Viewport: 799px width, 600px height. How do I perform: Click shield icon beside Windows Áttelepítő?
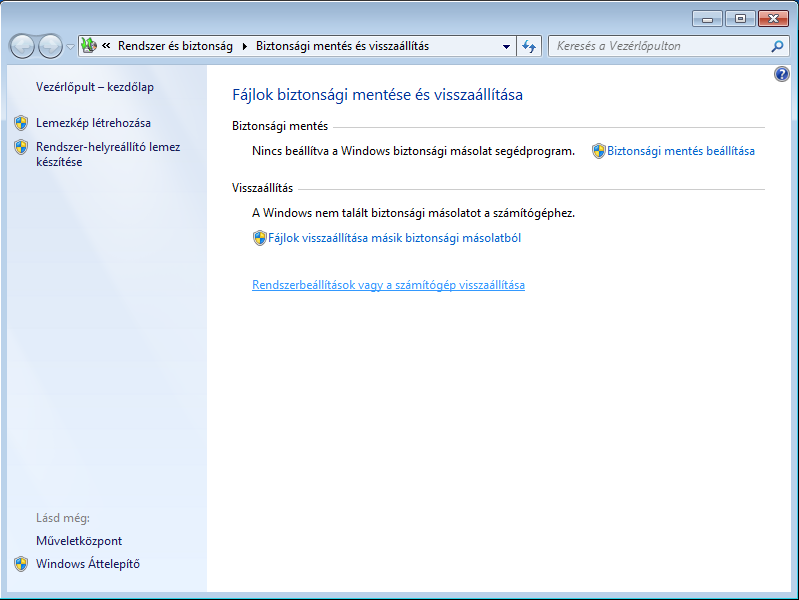point(21,564)
